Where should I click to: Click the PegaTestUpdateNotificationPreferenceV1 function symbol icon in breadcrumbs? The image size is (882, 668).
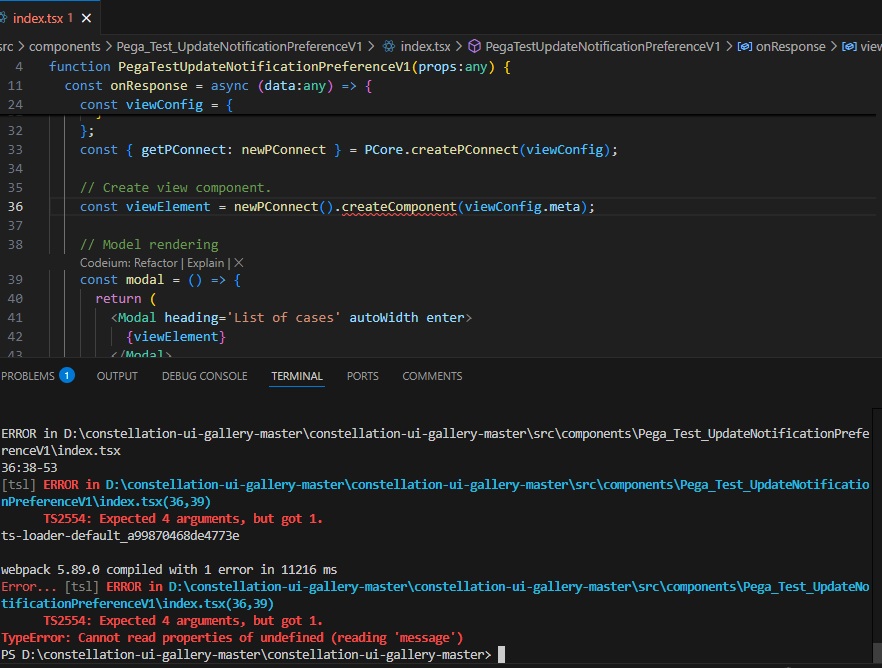[x=475, y=46]
